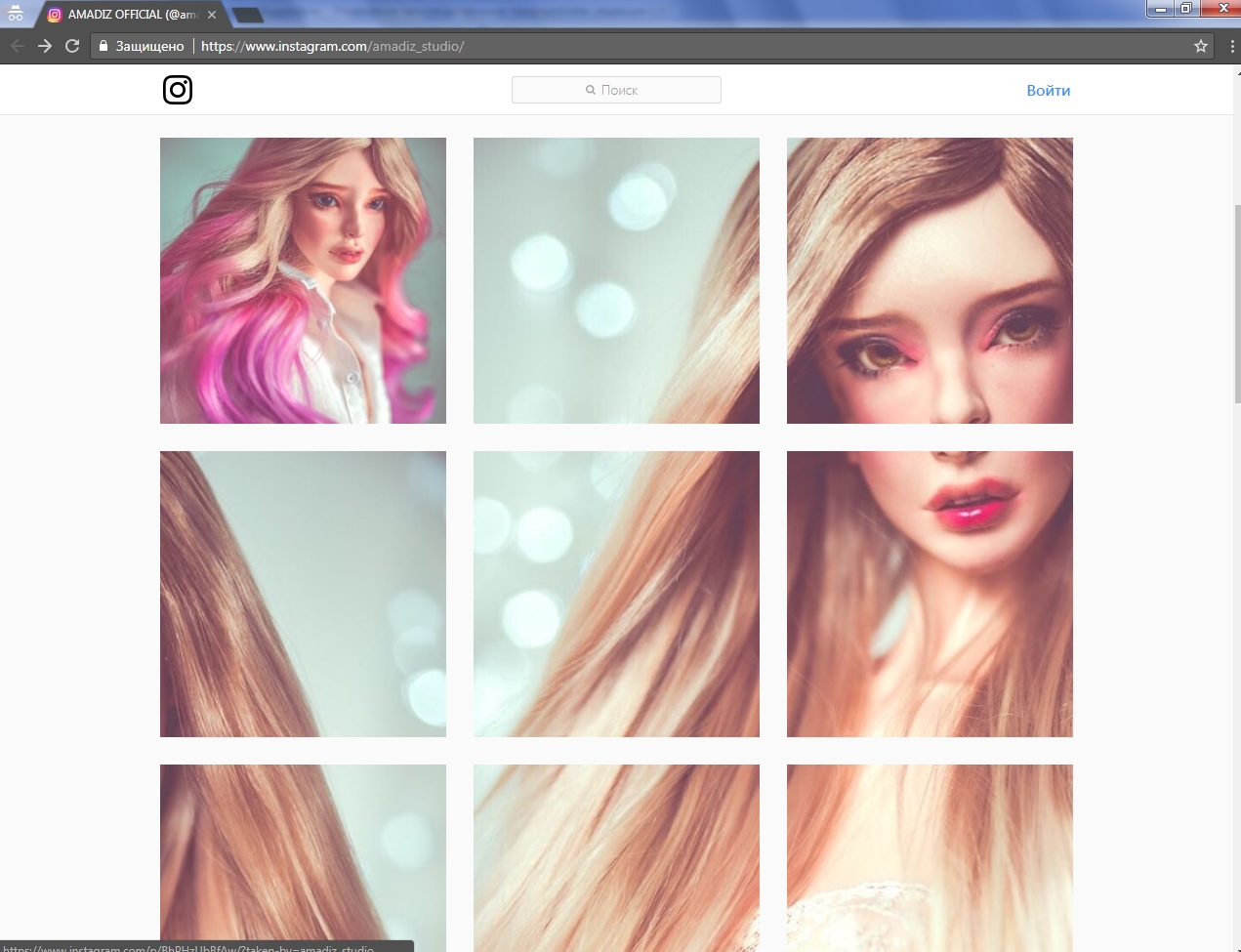Image resolution: width=1241 pixels, height=952 pixels.
Task: Open the doll eyes close-up photo
Action: point(930,280)
